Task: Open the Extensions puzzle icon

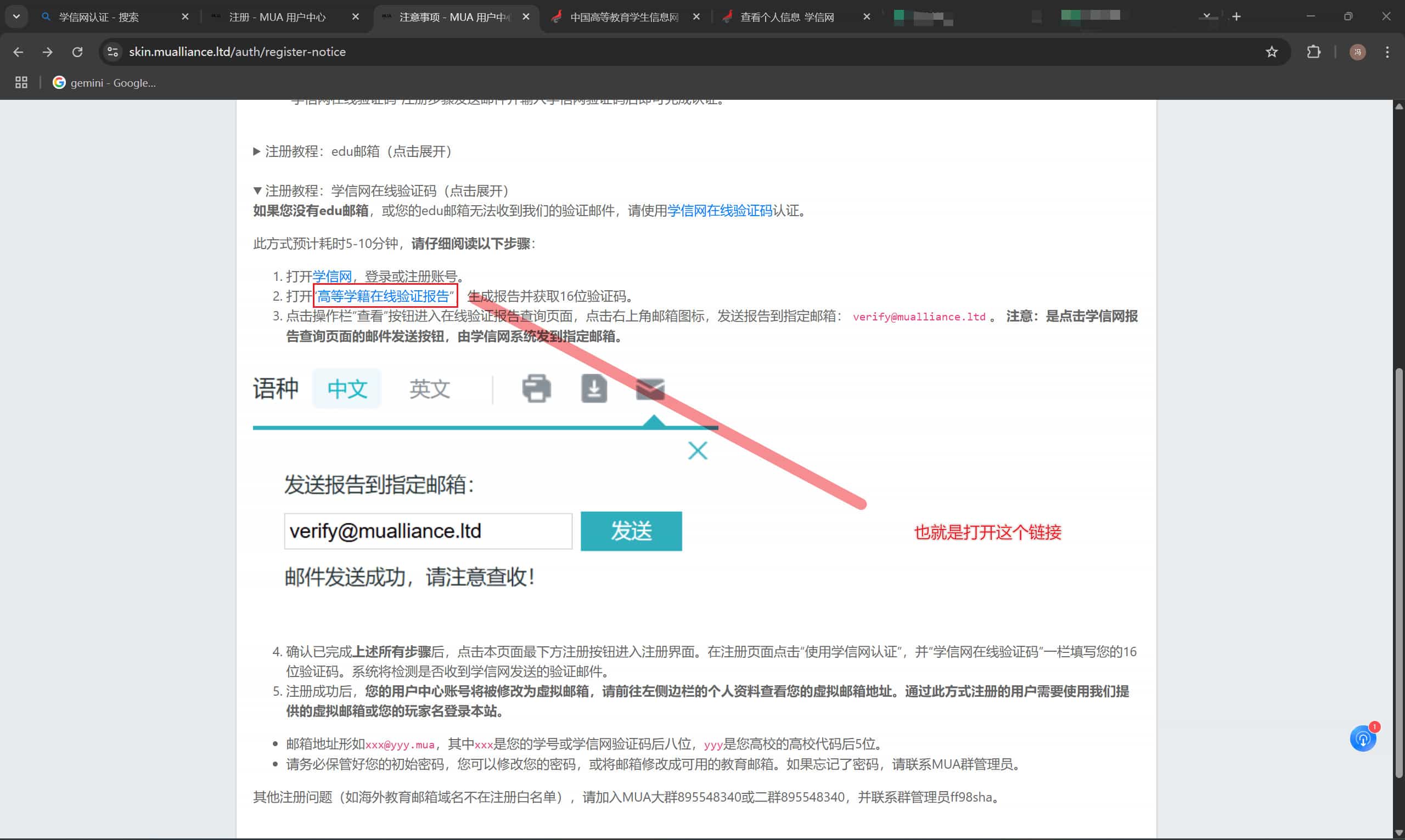Action: (x=1313, y=52)
